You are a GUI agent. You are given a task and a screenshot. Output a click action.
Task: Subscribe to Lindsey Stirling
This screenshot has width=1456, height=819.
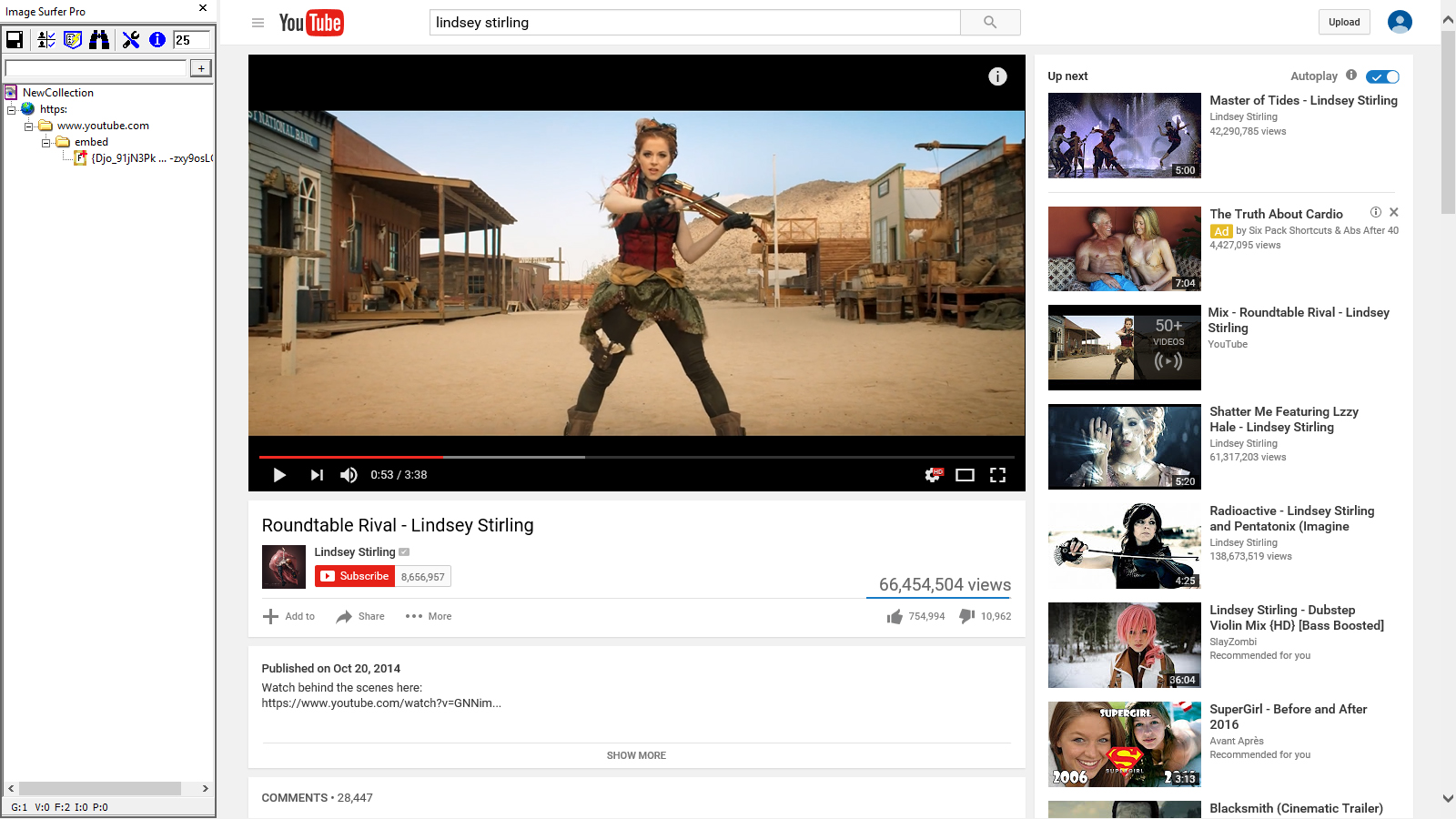click(355, 576)
